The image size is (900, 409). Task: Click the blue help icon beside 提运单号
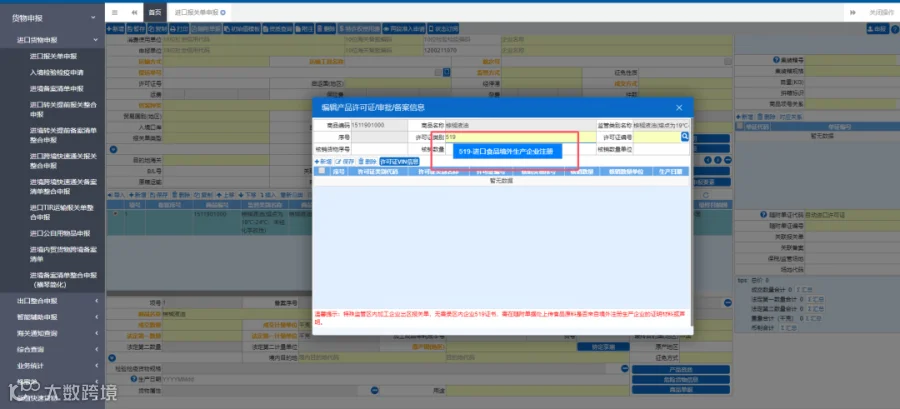coord(447,72)
